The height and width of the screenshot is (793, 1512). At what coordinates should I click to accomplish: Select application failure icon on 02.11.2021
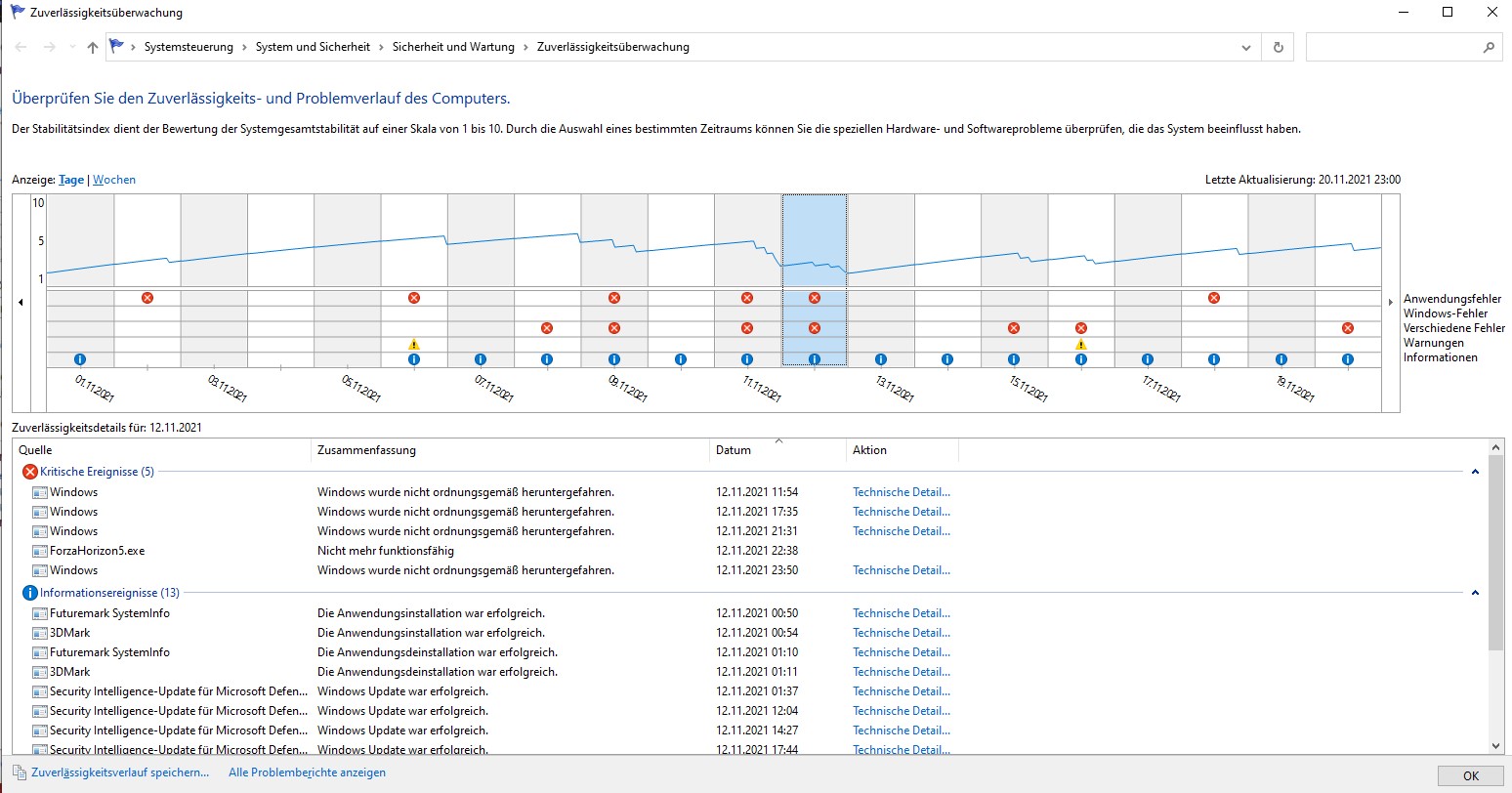coord(147,298)
